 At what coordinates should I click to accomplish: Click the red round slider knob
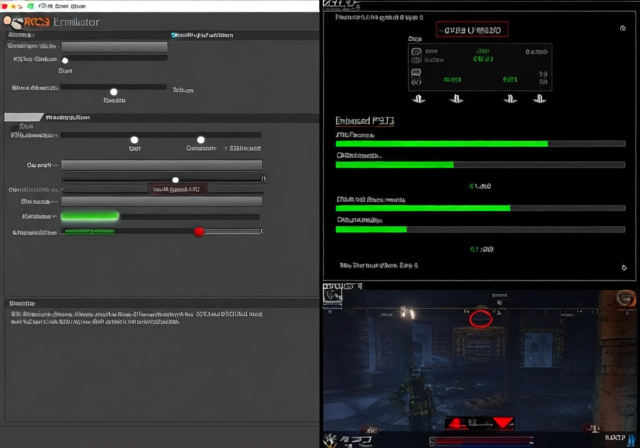(x=199, y=232)
